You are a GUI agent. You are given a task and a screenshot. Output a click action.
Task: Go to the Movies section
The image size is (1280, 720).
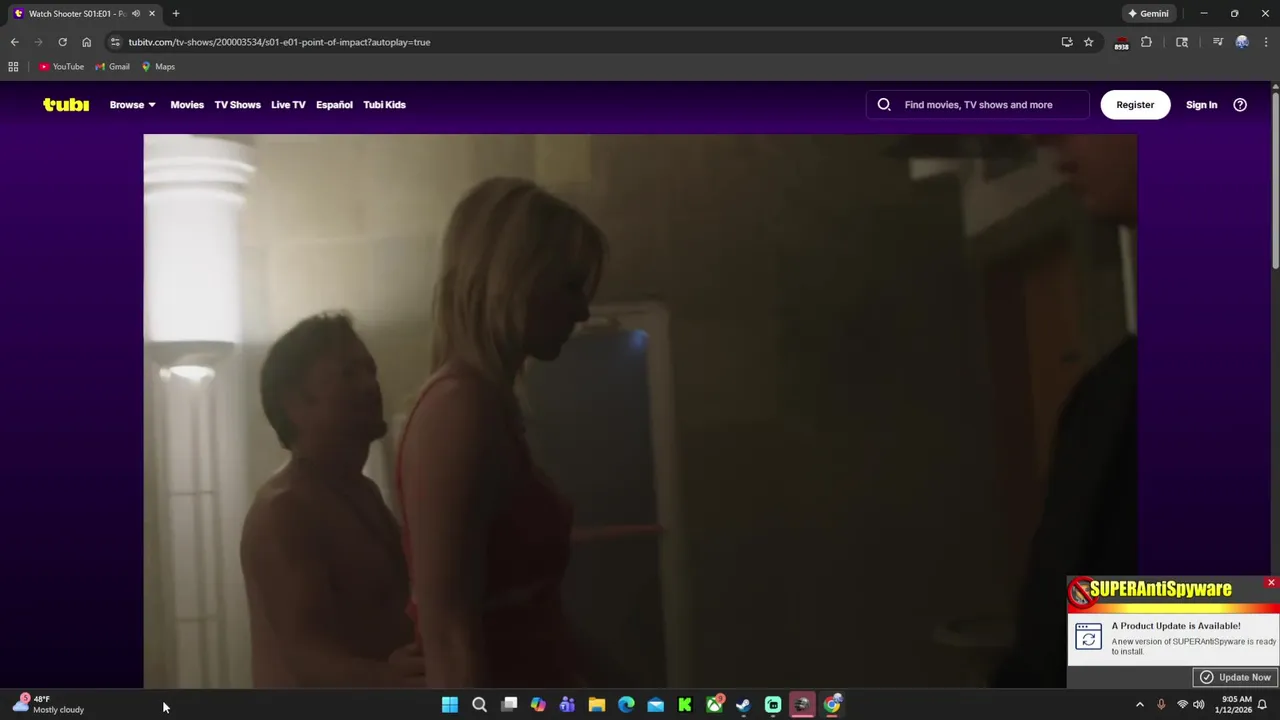coord(187,104)
